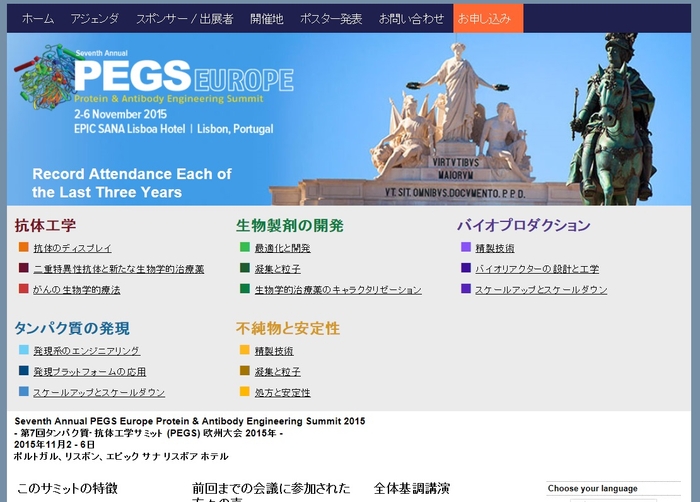Open スケールアップとスケールダウン under バイオプロダクション
Screen dimensions: 700x502
(541, 290)
